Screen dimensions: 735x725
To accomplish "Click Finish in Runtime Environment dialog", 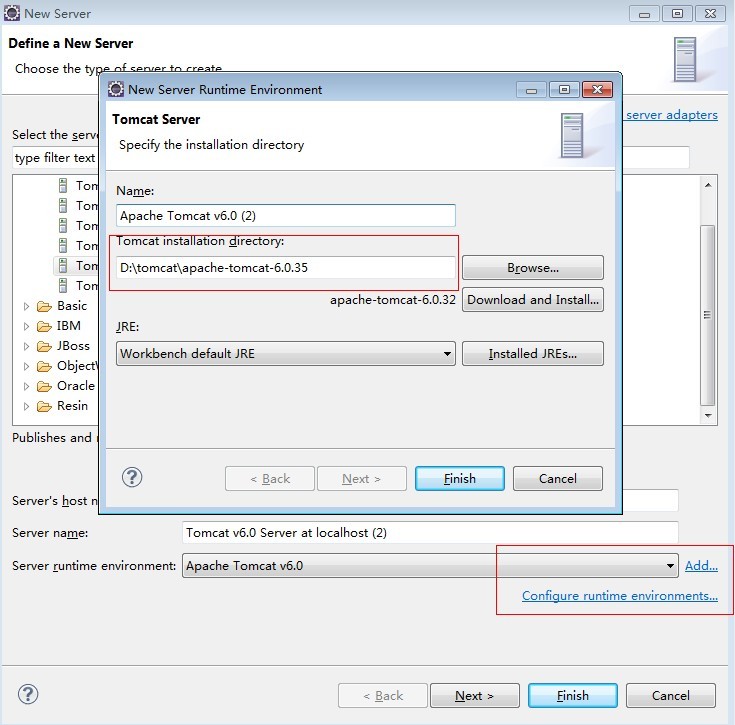I will pyautogui.click(x=459, y=478).
